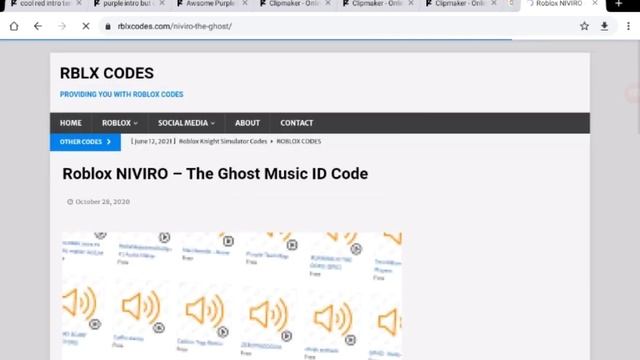Close the 'cool red intro' tab

pos(79,3)
